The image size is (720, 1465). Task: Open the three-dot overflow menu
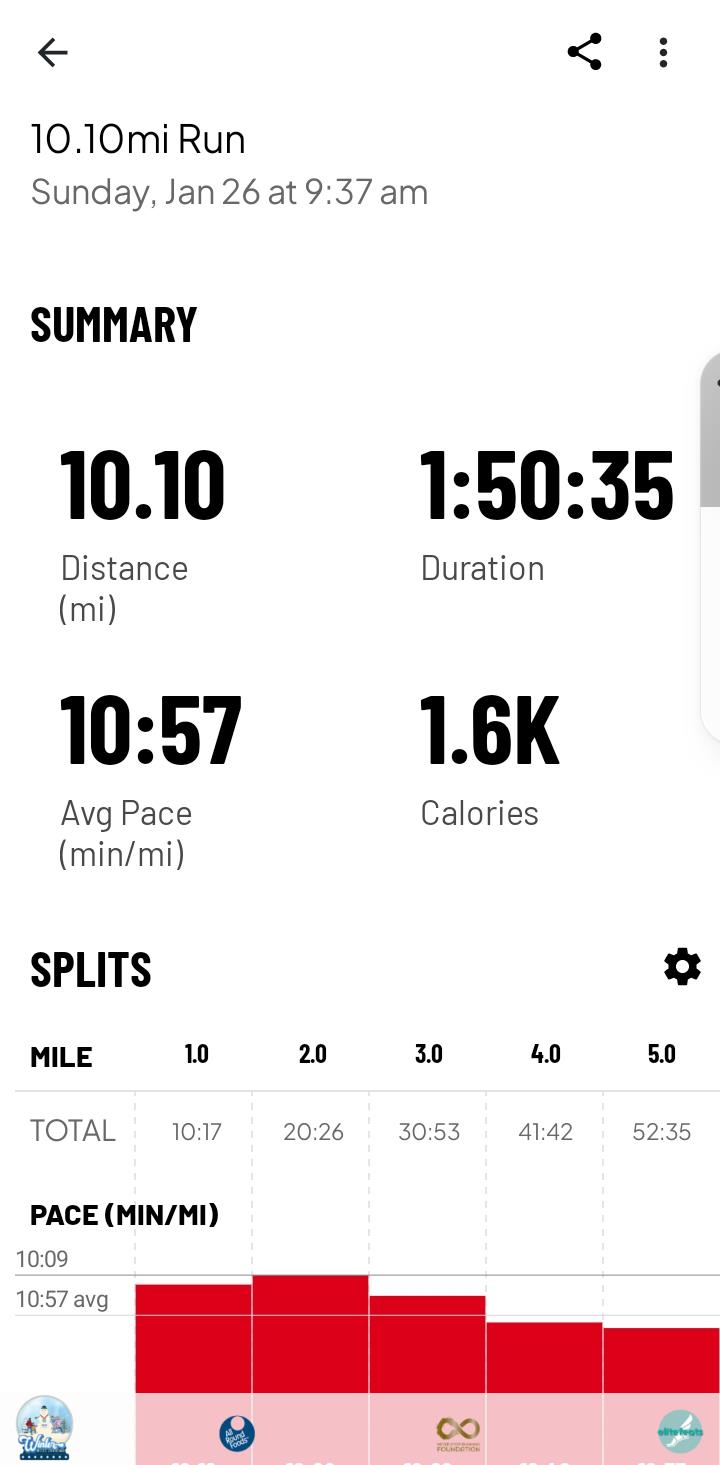[x=663, y=52]
